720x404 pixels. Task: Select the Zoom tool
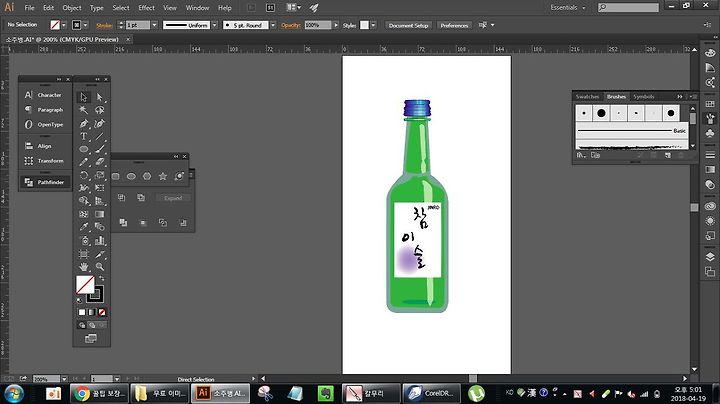point(100,266)
